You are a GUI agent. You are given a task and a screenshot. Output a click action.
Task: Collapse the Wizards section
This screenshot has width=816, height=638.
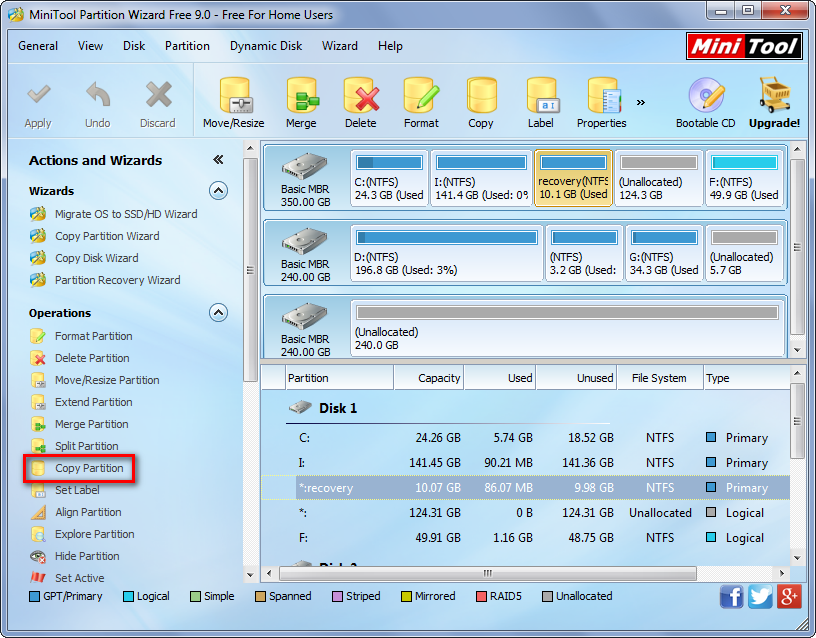point(219,191)
